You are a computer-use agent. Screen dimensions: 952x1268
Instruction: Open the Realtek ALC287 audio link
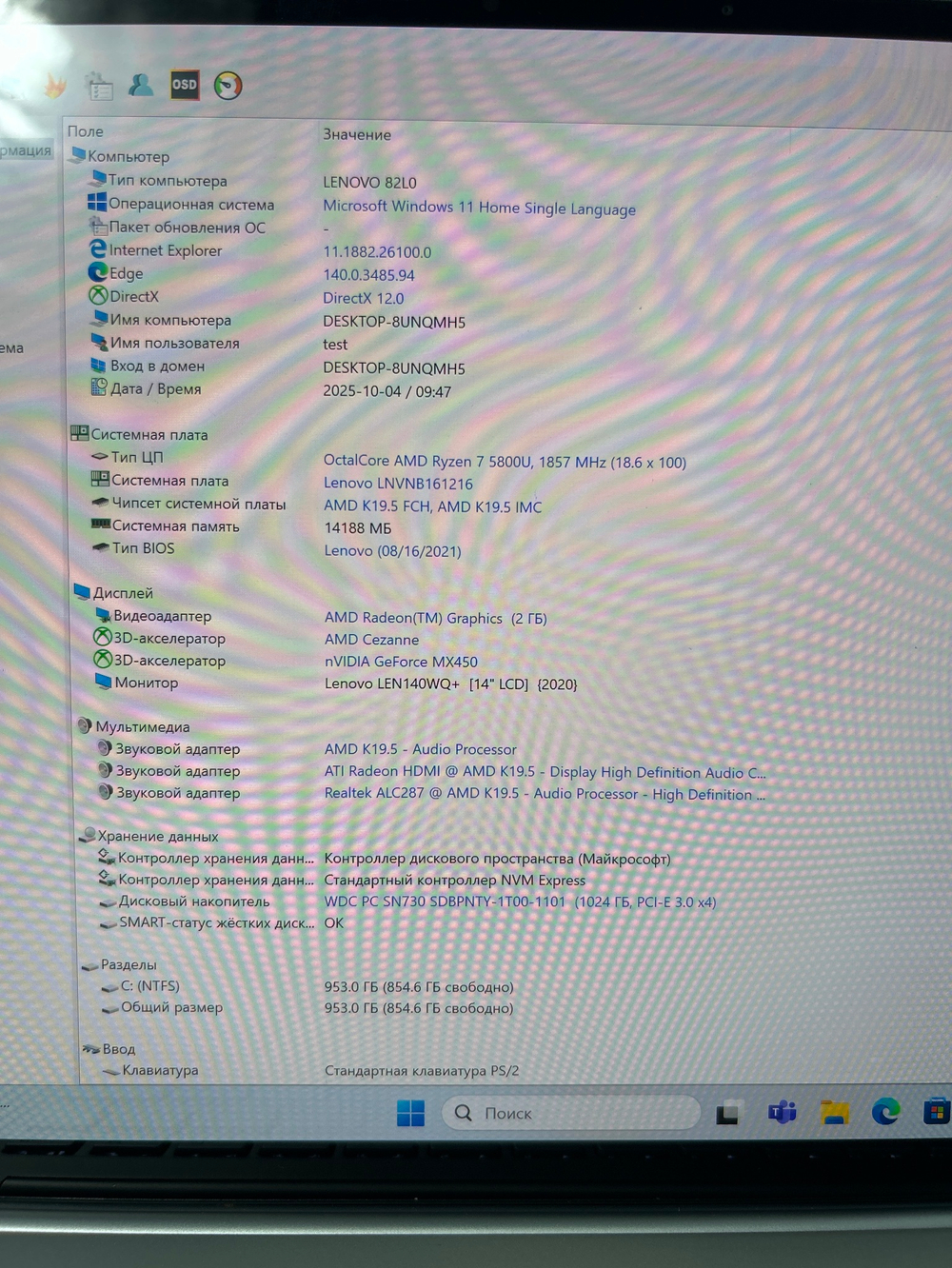tap(545, 793)
